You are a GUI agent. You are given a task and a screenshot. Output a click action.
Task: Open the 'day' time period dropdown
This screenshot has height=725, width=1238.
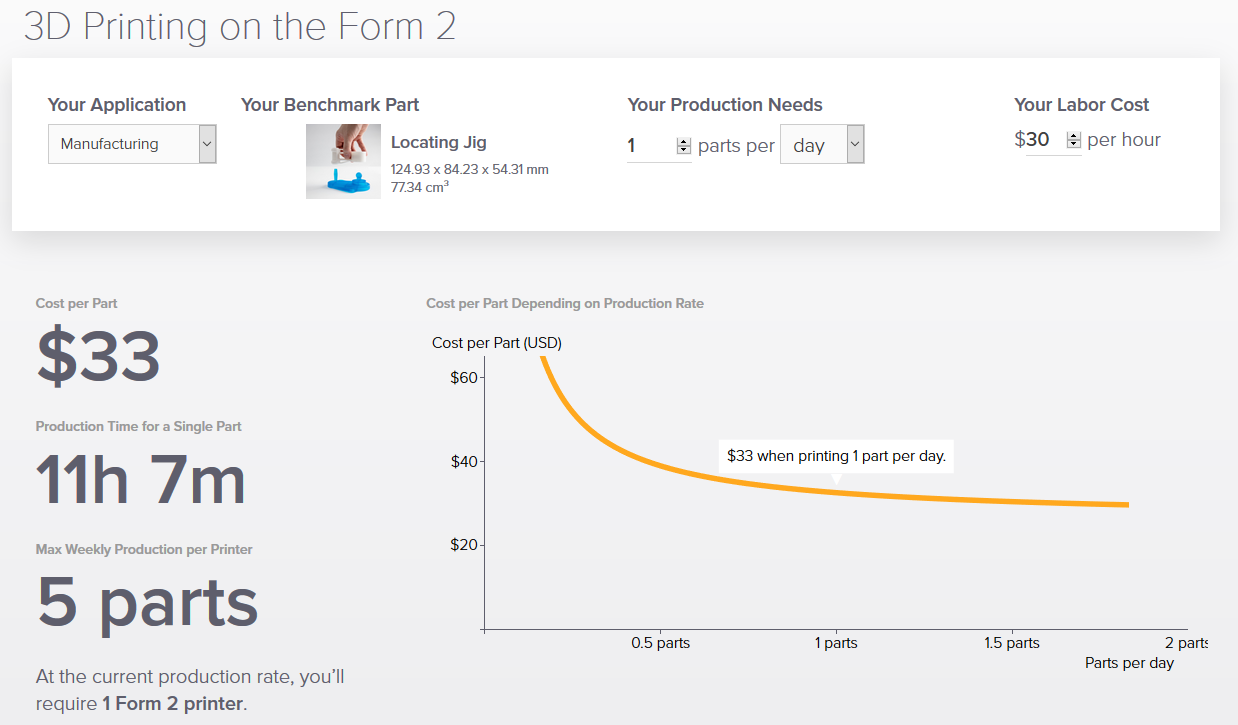click(x=821, y=144)
